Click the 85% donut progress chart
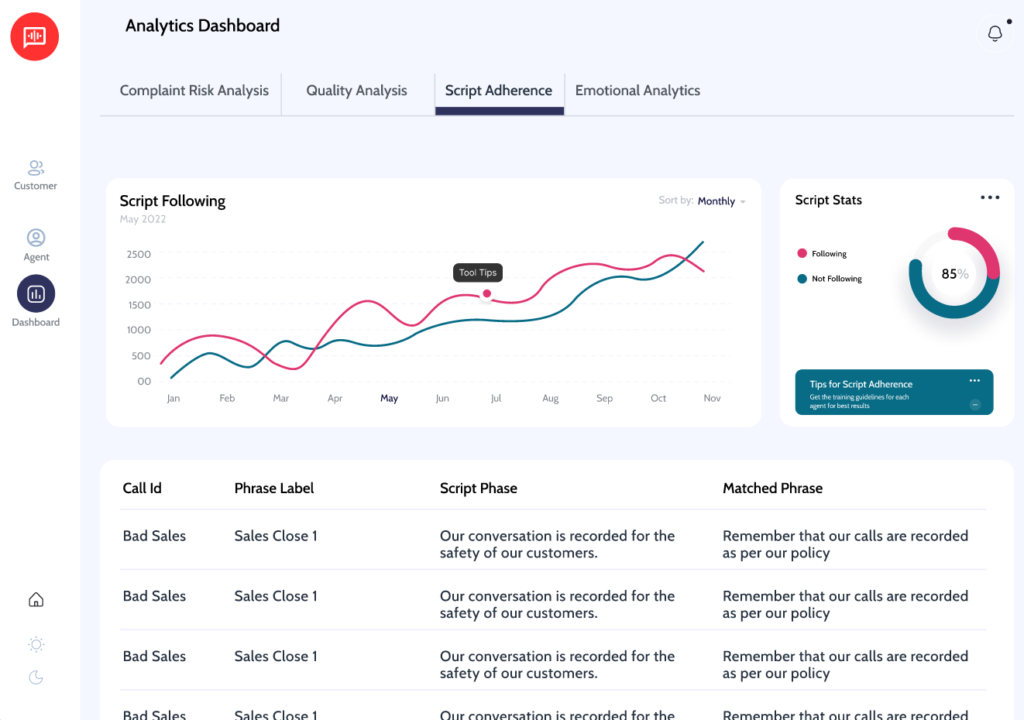This screenshot has width=1024, height=720. pos(954,273)
